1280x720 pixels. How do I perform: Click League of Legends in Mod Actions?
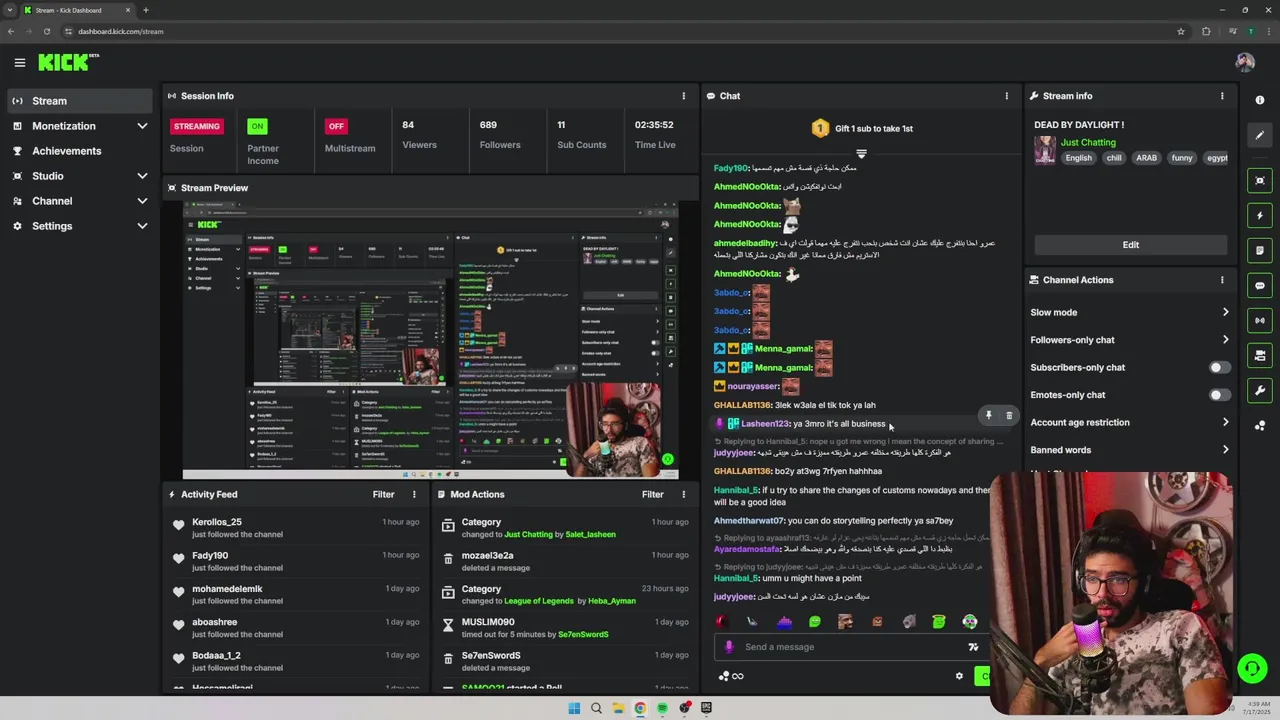(538, 601)
